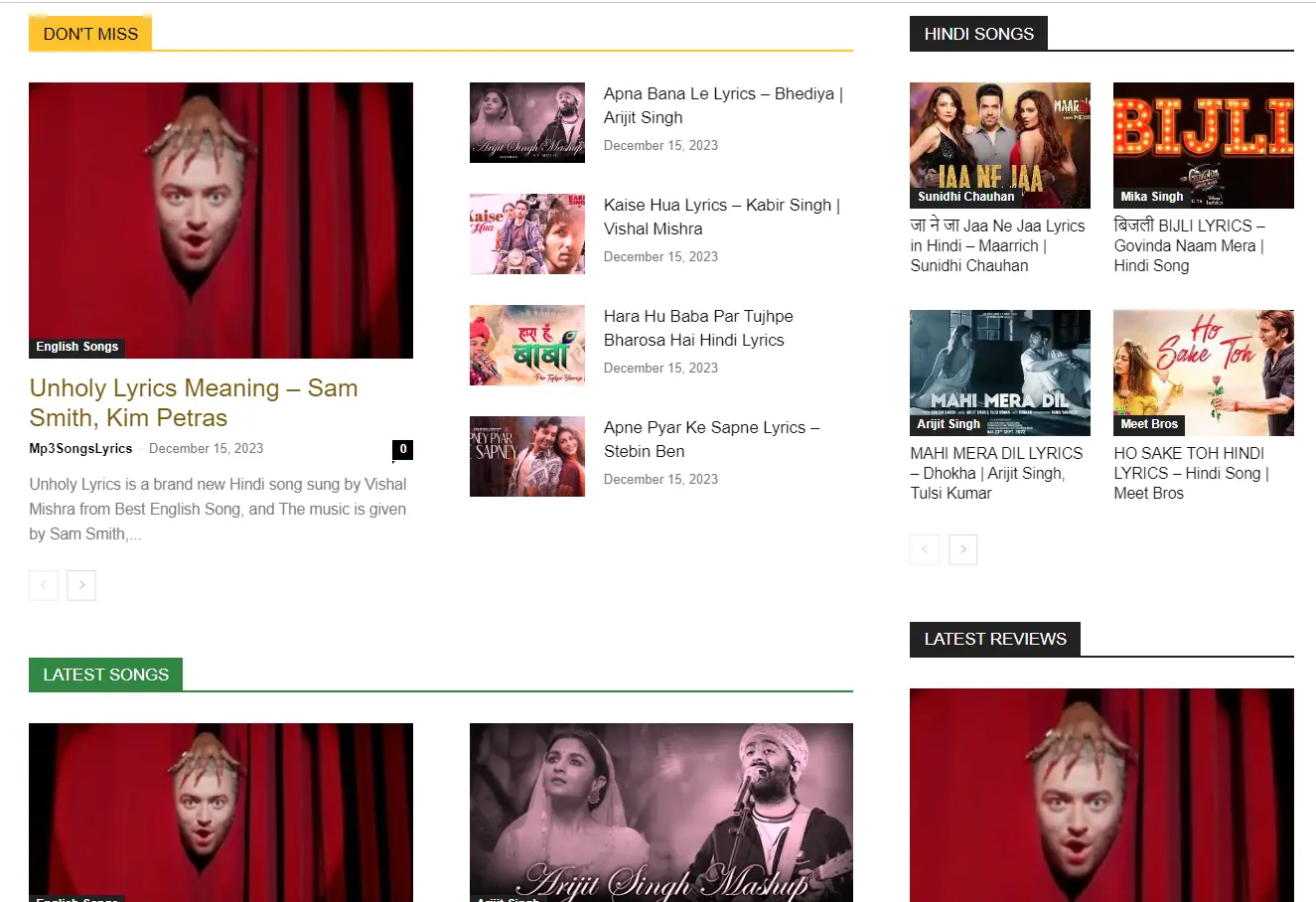Click Mp3SongsLyrics author name
The image size is (1316, 902).
(x=80, y=448)
